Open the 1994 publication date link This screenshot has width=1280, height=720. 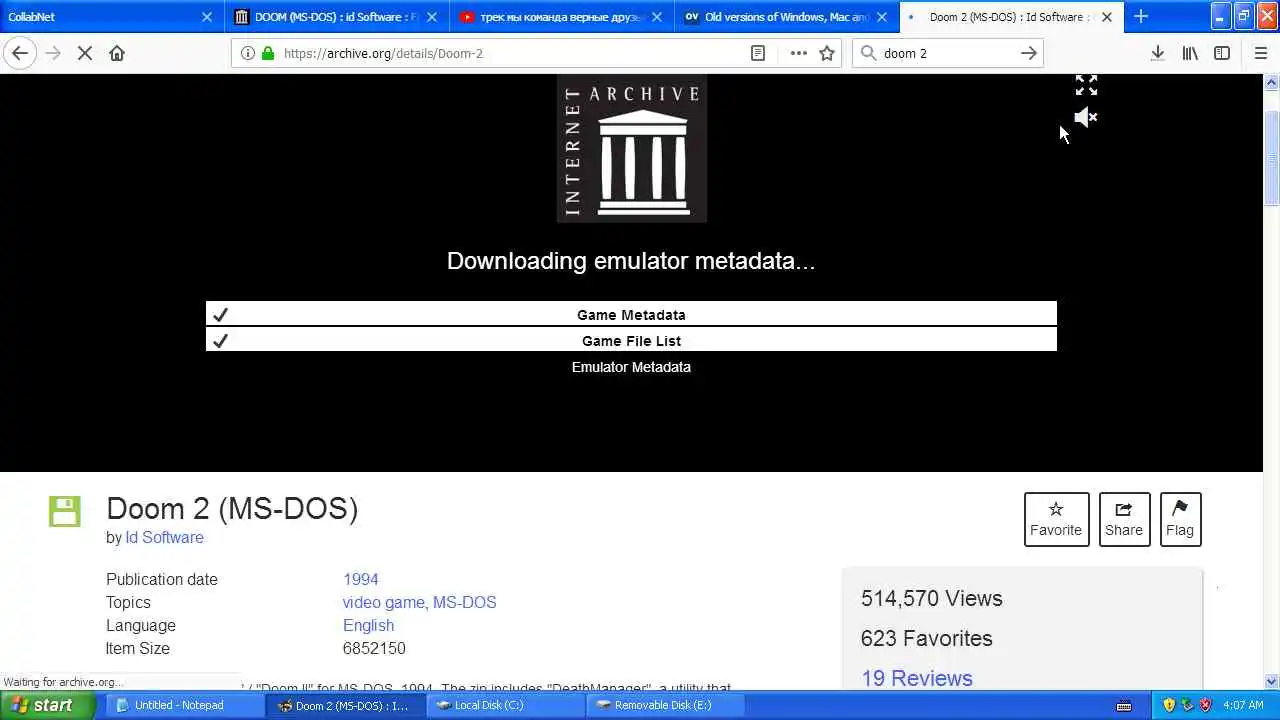(x=360, y=579)
